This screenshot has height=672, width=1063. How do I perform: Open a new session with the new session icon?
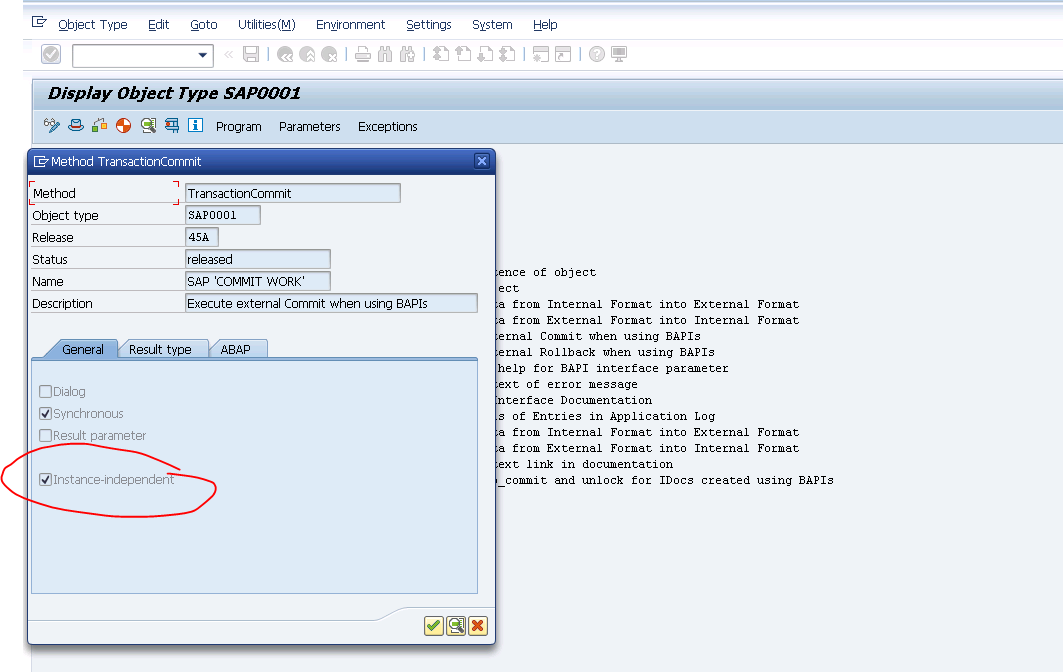pyautogui.click(x=541, y=55)
